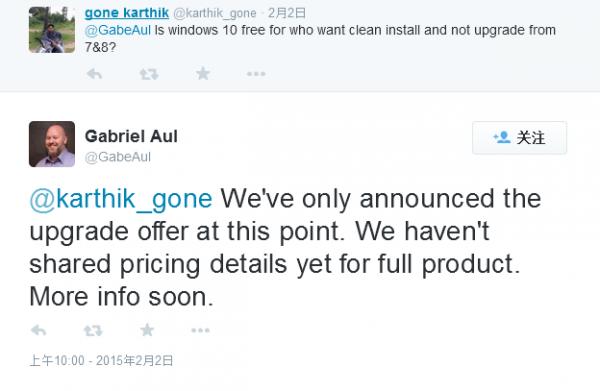Click the @GabeAul handle under name
The image size is (600, 391).
click(x=117, y=157)
